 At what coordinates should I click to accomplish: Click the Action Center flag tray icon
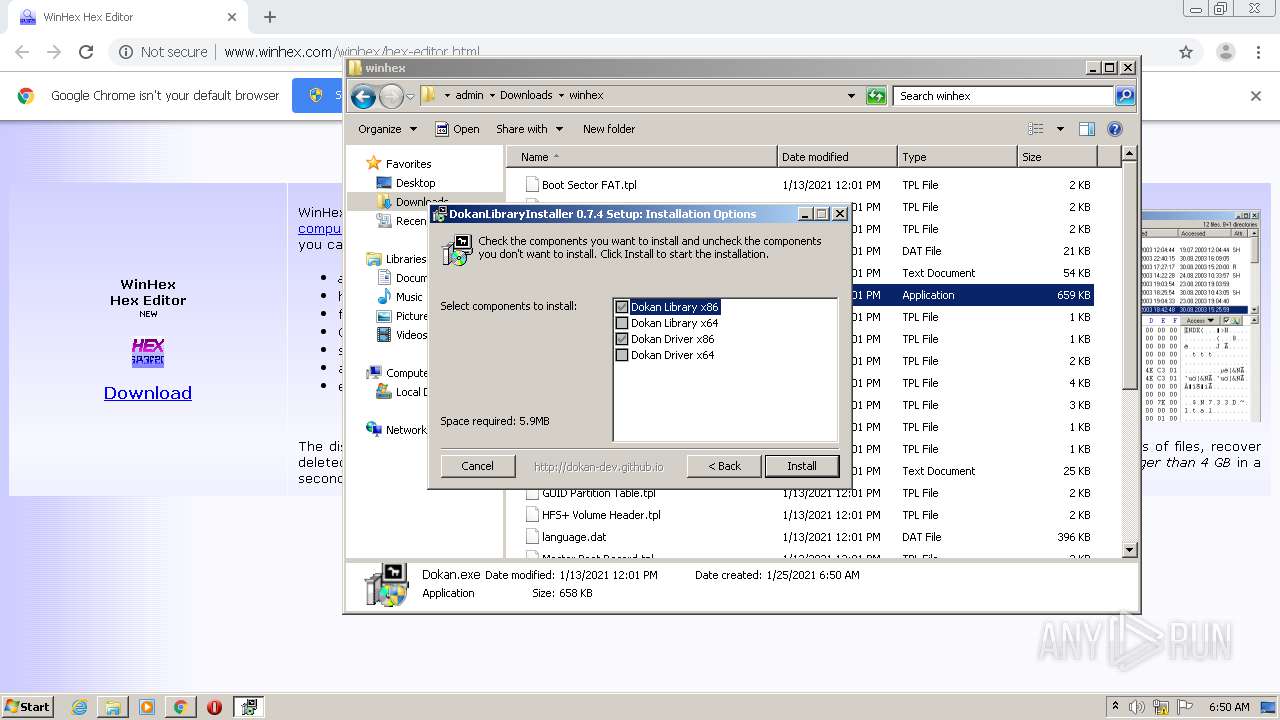[1185, 707]
